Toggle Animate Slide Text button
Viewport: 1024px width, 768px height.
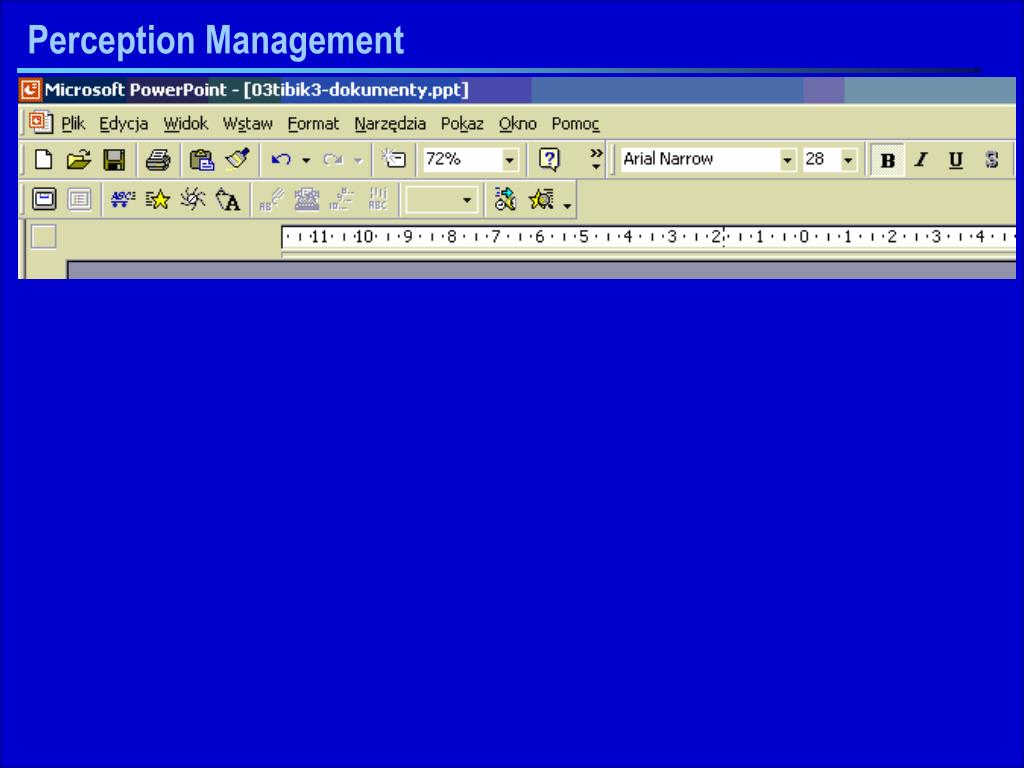coord(79,199)
